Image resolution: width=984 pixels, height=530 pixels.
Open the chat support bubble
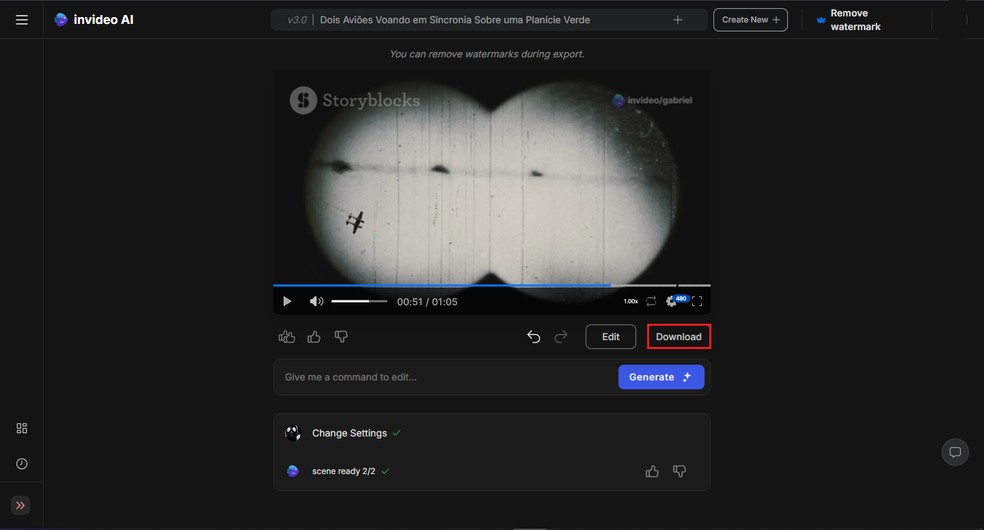[x=955, y=452]
